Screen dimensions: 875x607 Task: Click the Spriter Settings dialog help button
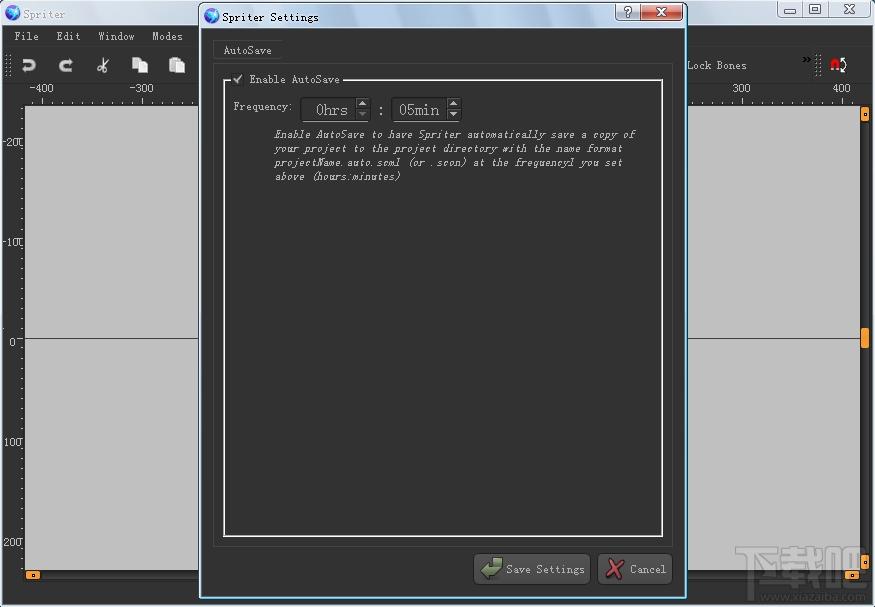click(x=628, y=12)
